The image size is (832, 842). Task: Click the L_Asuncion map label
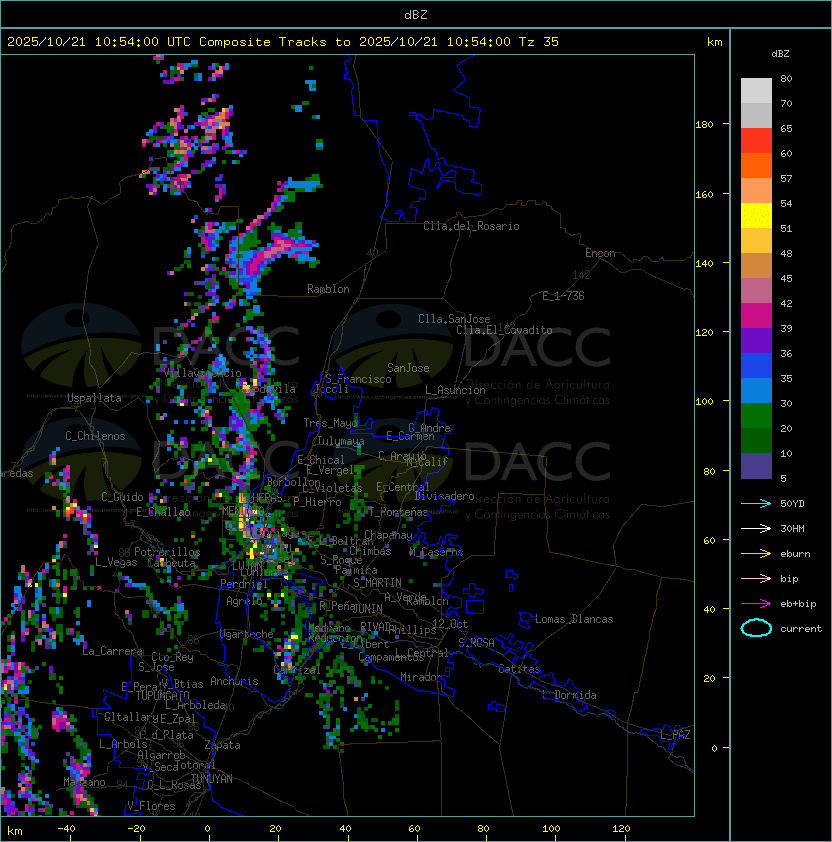pyautogui.click(x=455, y=390)
